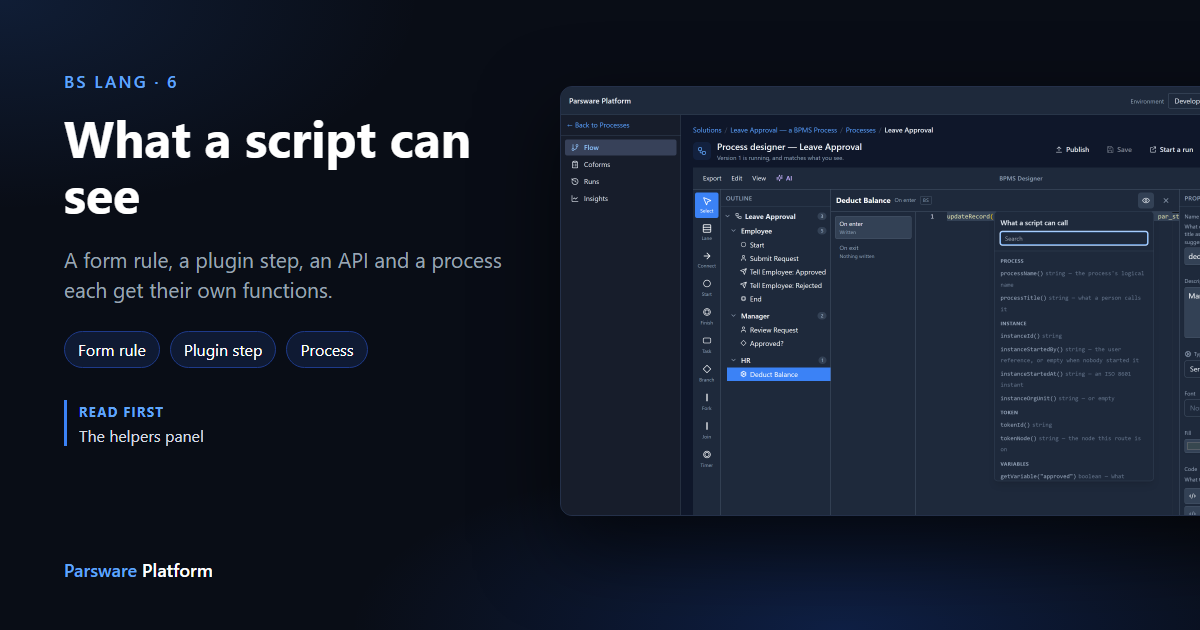
Task: Select Tell Employee: Rejected in outline
Action: point(778,286)
